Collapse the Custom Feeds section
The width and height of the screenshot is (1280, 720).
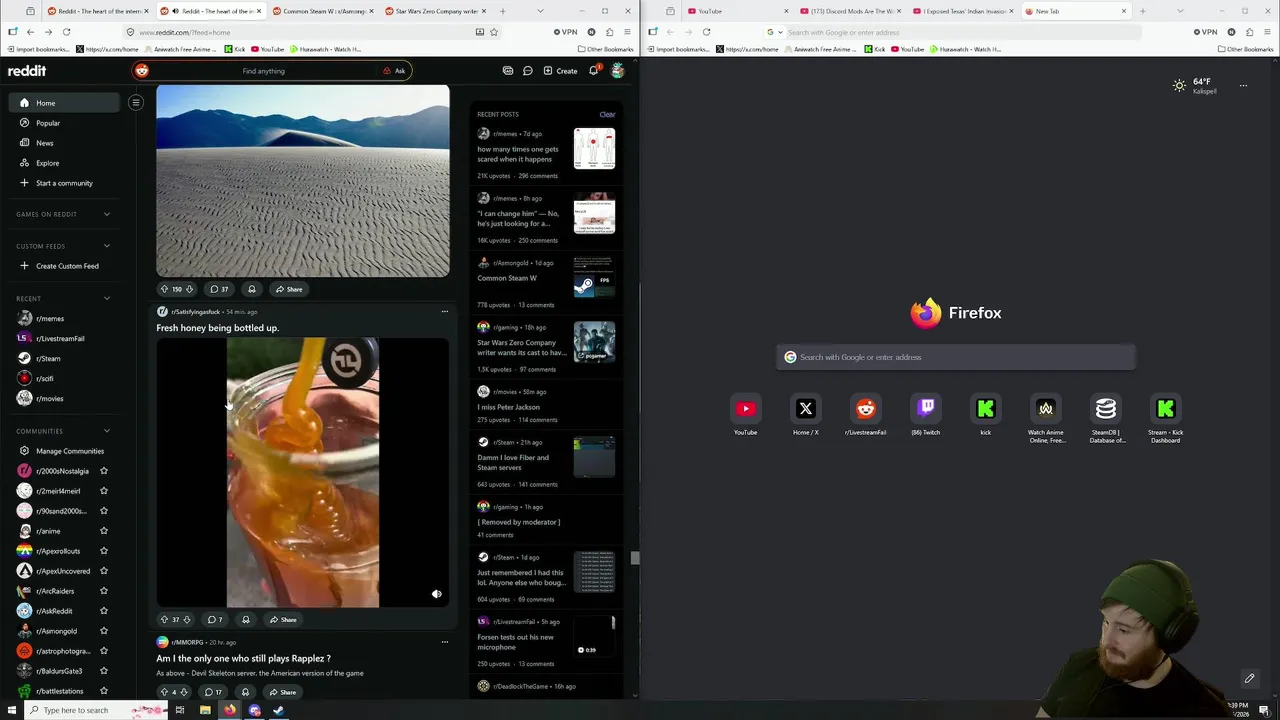[107, 246]
